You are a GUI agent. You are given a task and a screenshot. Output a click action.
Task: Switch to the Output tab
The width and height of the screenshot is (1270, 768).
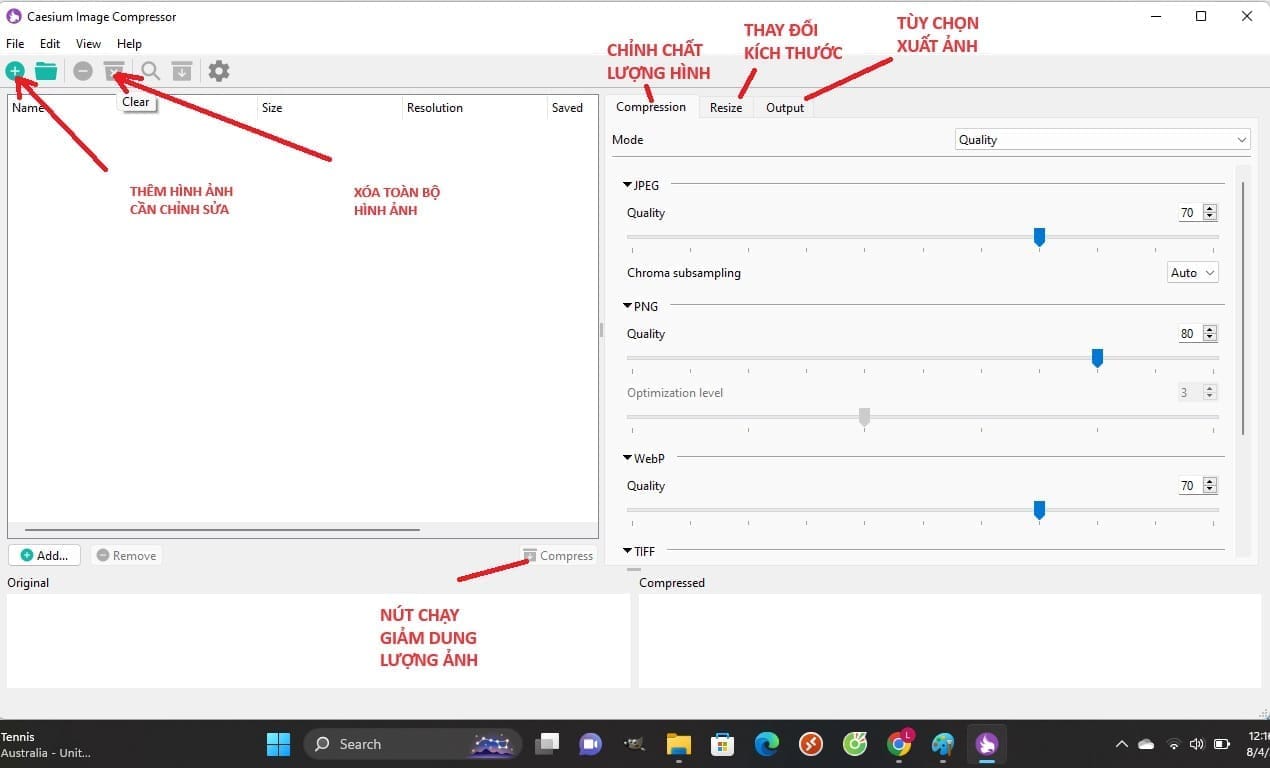point(785,108)
